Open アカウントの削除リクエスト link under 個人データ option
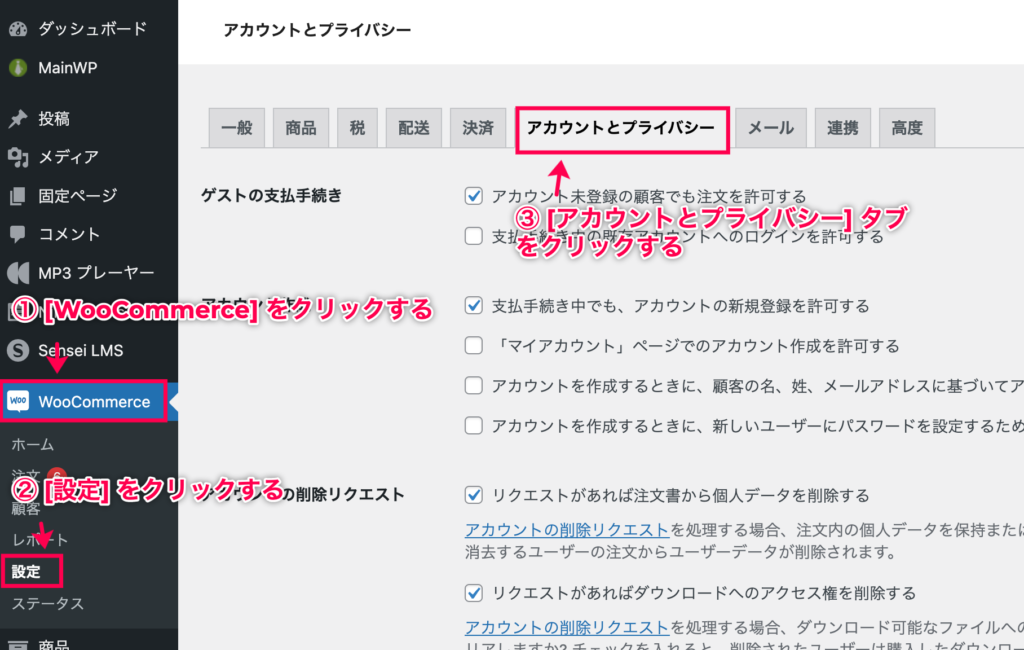The height and width of the screenshot is (650, 1024). (567, 530)
